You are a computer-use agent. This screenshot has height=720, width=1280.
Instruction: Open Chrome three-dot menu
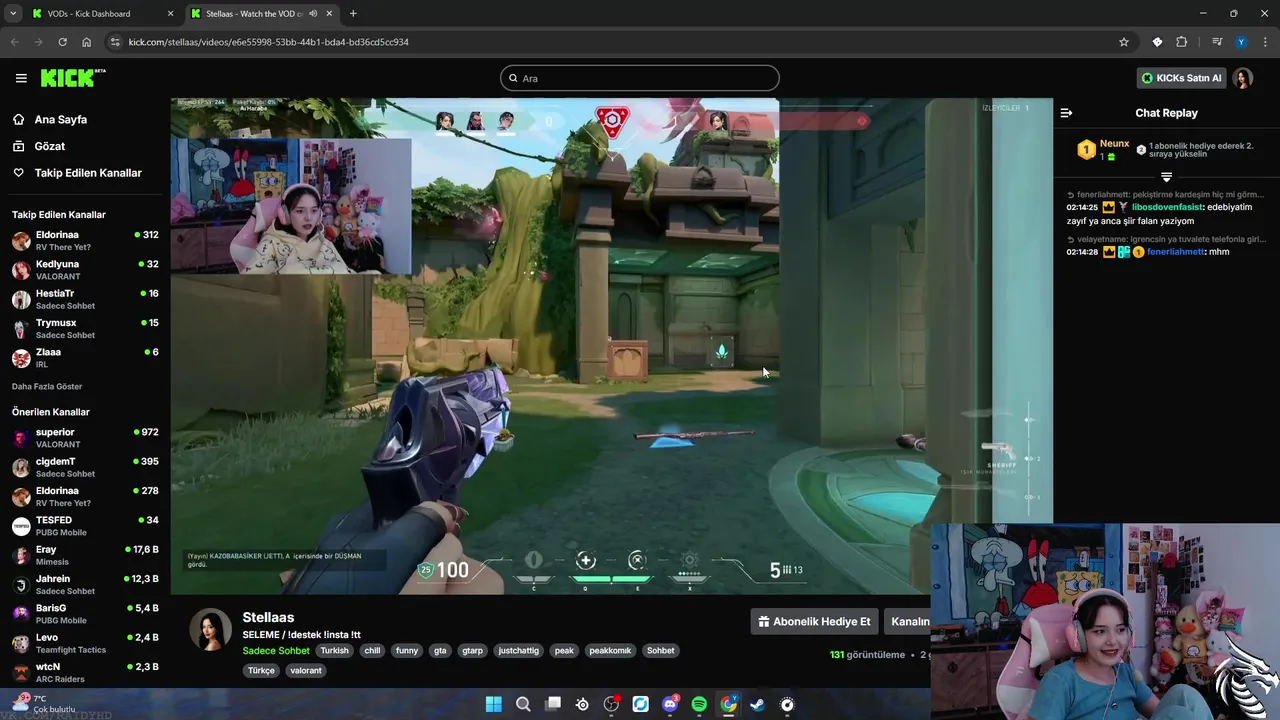1264,42
